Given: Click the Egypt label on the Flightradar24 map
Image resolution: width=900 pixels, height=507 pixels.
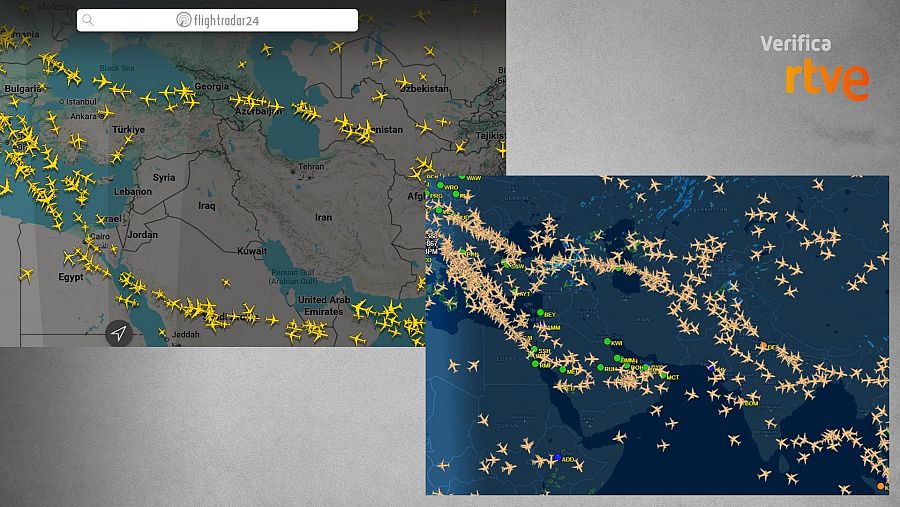Looking at the screenshot, I should (x=71, y=277).
